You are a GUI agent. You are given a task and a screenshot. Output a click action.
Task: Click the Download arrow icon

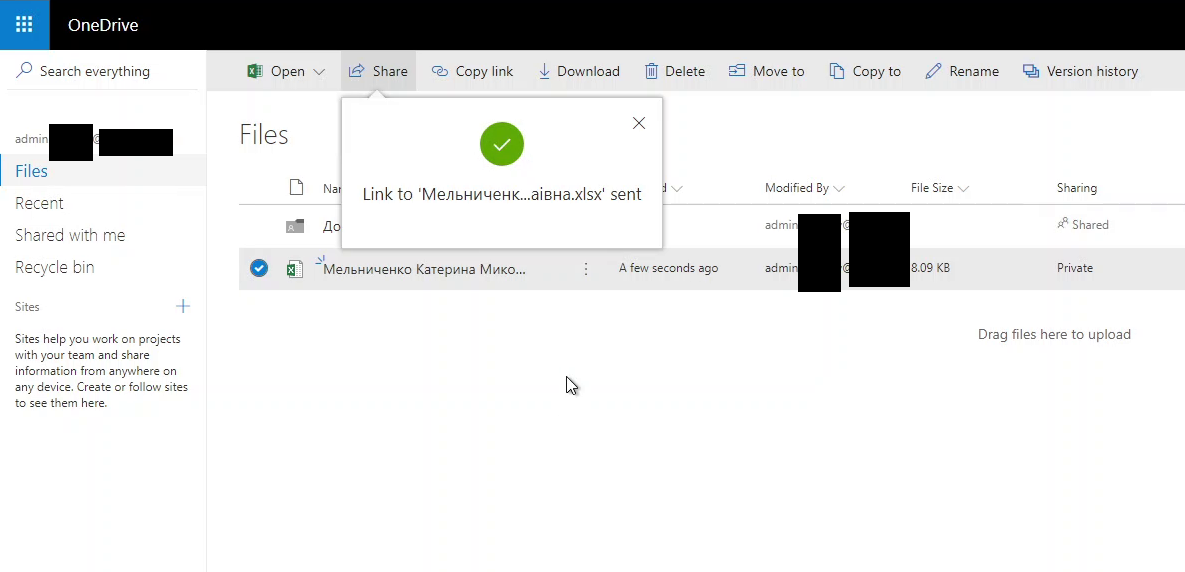point(544,71)
